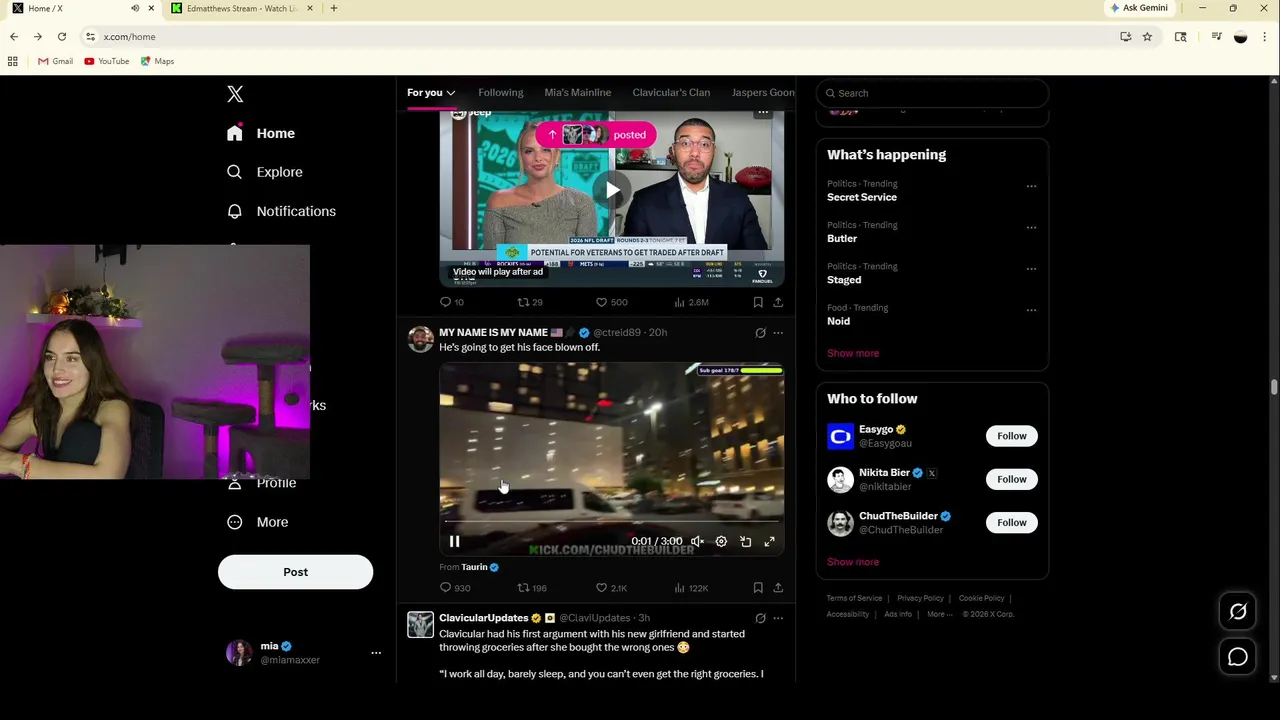This screenshot has height=720, width=1280.
Task: Reply icon with 10 on the draft post
Action: [452, 302]
